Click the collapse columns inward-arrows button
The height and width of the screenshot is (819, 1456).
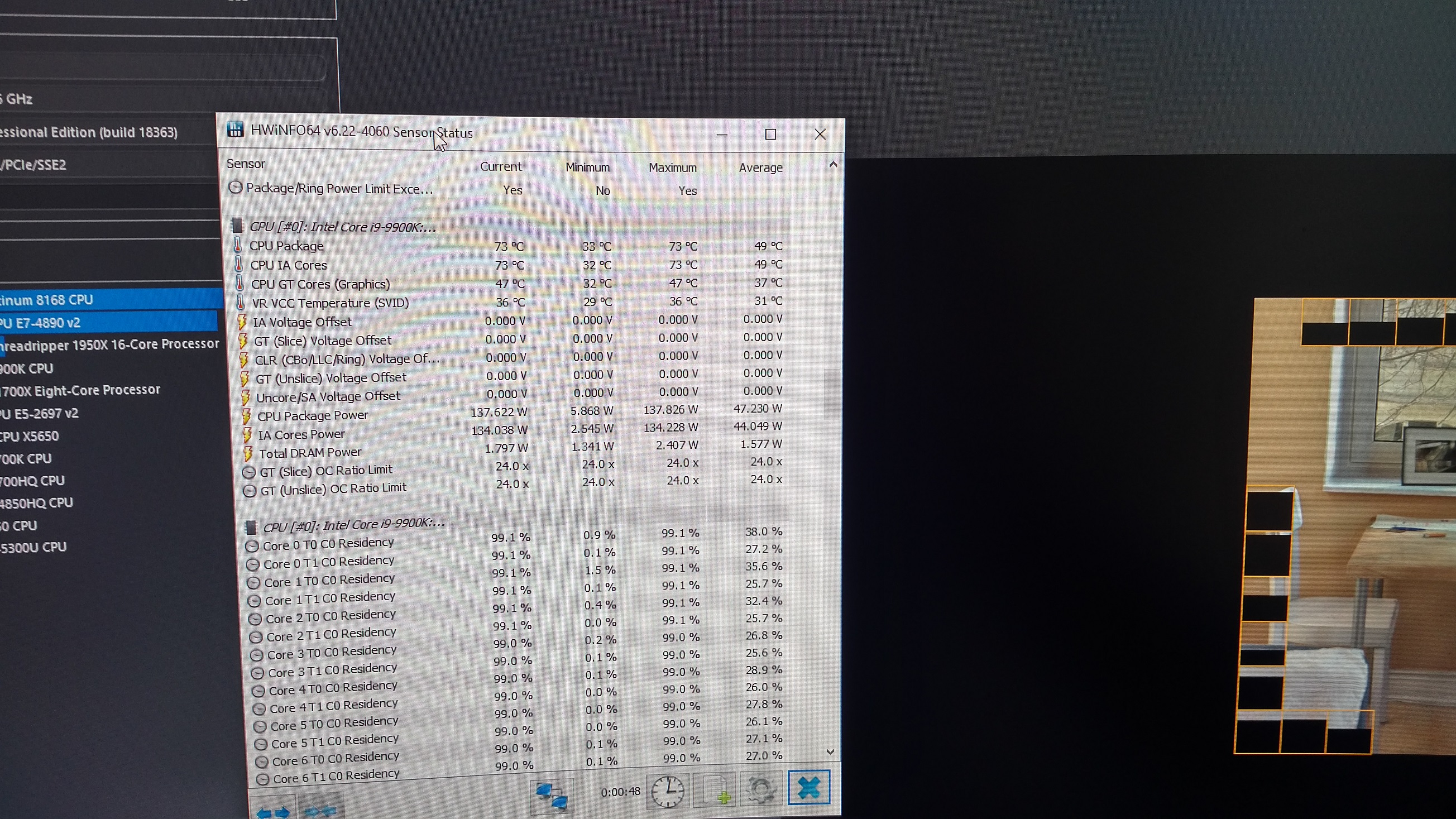click(x=320, y=811)
